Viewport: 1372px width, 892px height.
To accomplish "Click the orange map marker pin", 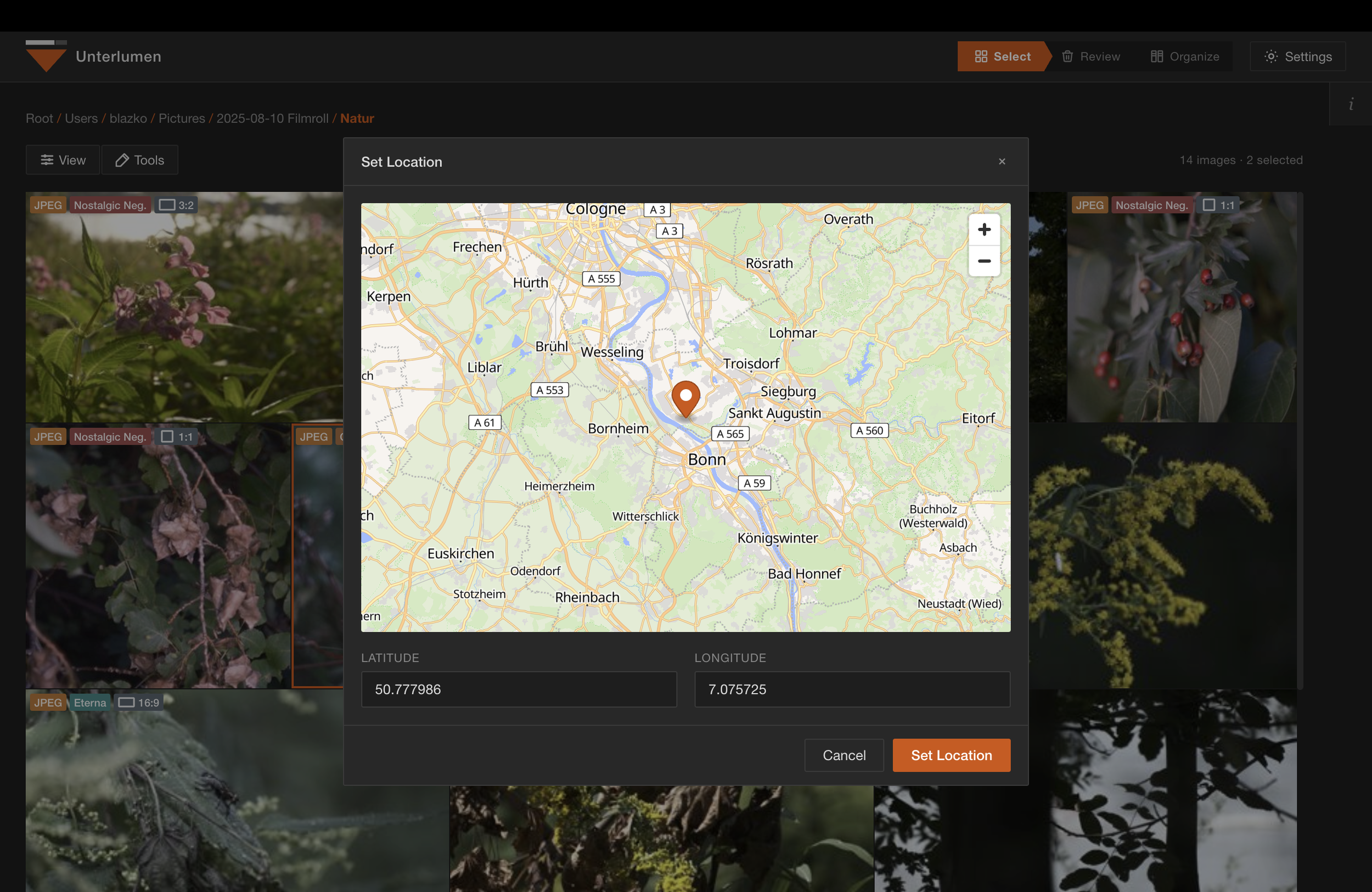I will tap(685, 397).
